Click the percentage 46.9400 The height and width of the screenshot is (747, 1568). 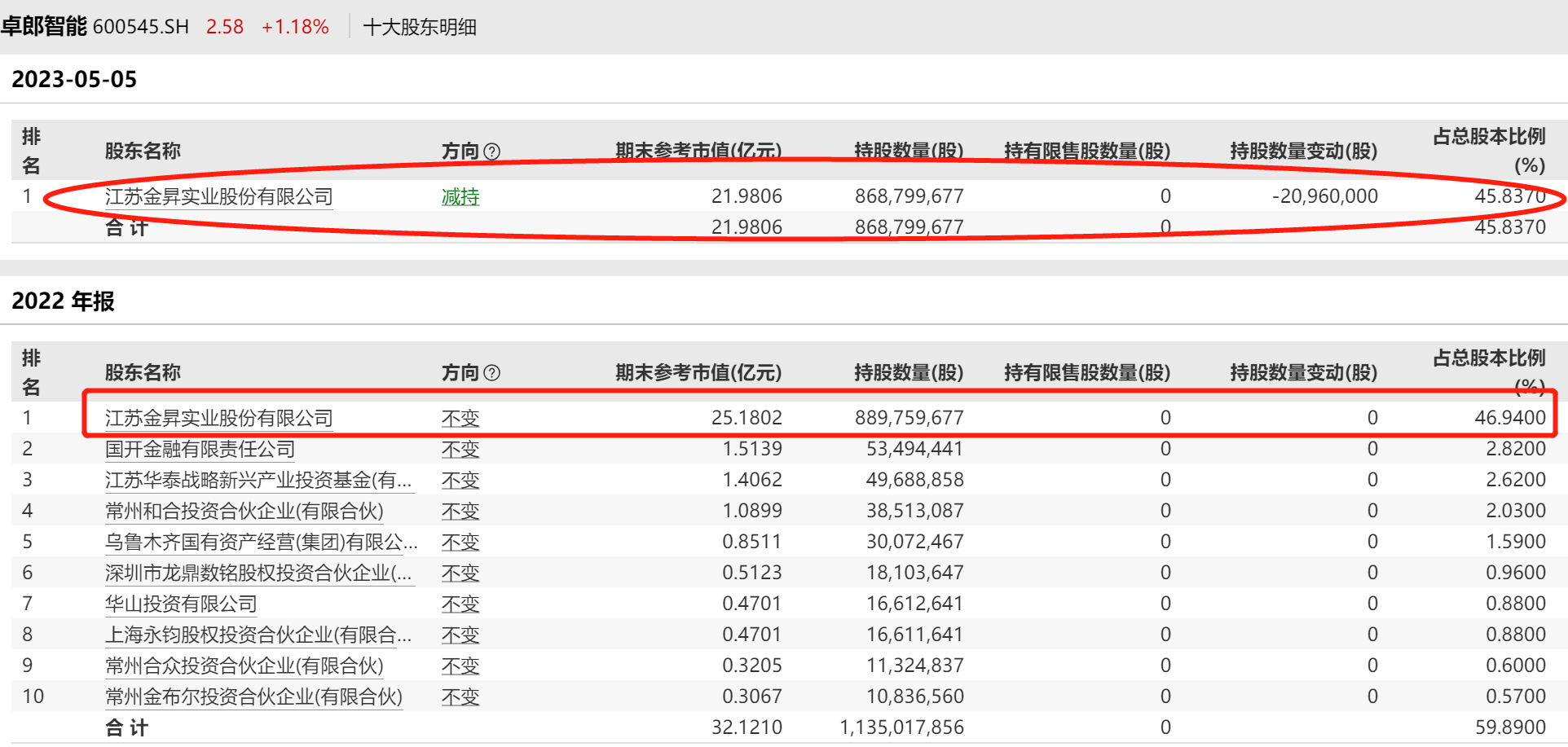pyautogui.click(x=1510, y=418)
